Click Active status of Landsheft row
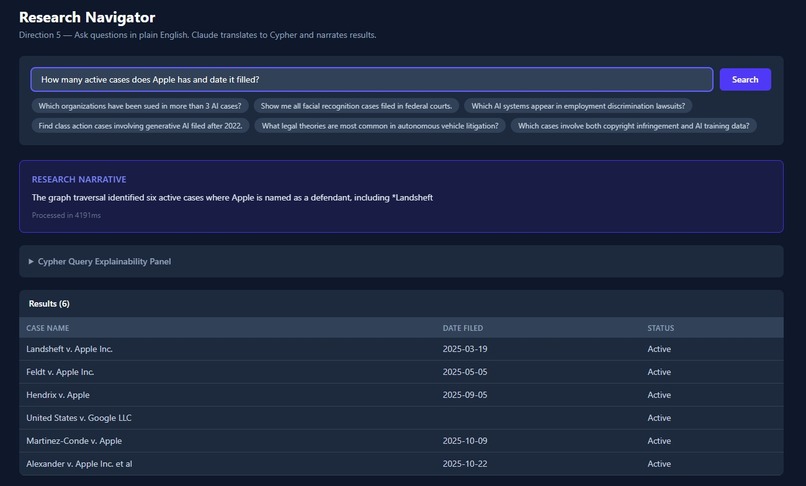Image resolution: width=806 pixels, height=486 pixels. click(x=659, y=349)
